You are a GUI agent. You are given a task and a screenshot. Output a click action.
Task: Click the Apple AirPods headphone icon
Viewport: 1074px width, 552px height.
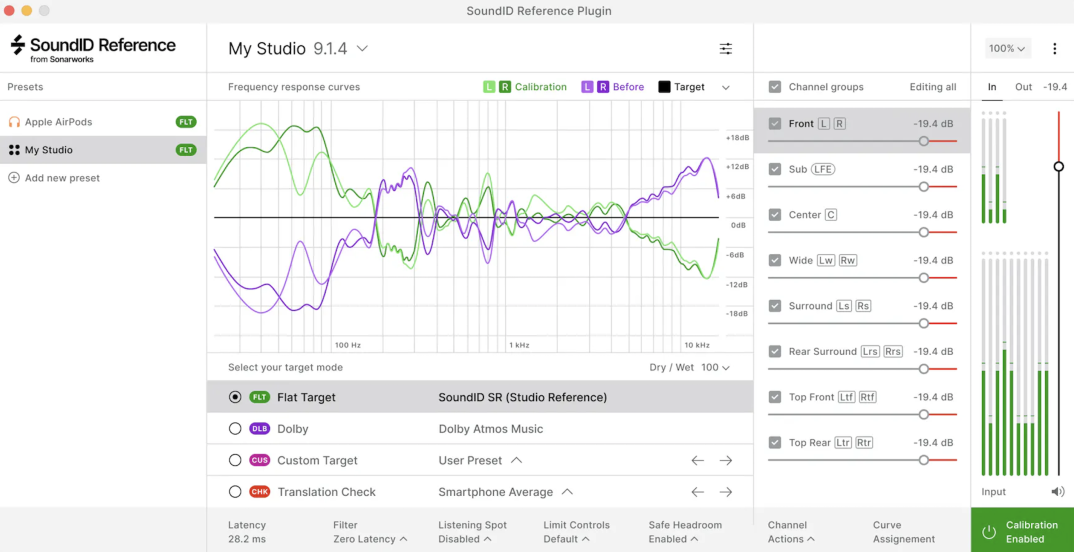click(14, 122)
